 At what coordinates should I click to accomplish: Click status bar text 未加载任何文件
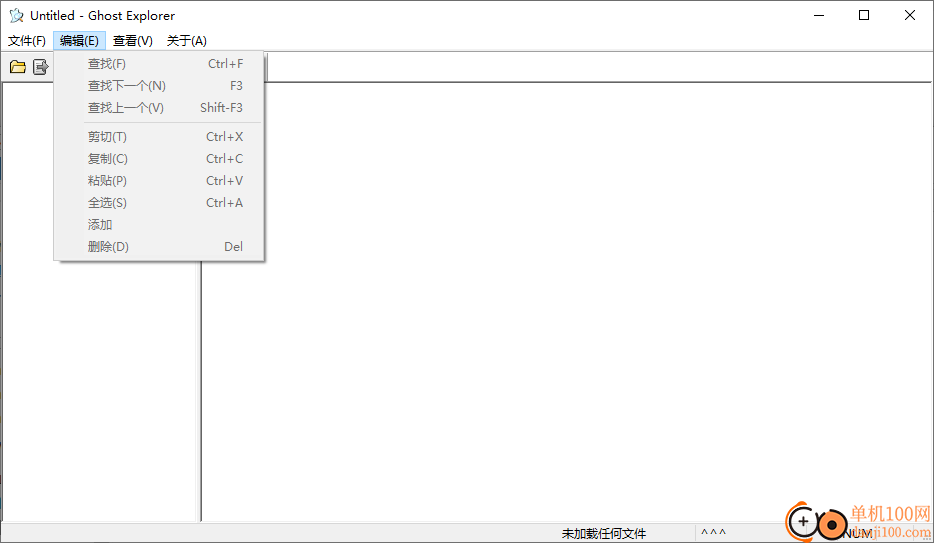click(603, 533)
